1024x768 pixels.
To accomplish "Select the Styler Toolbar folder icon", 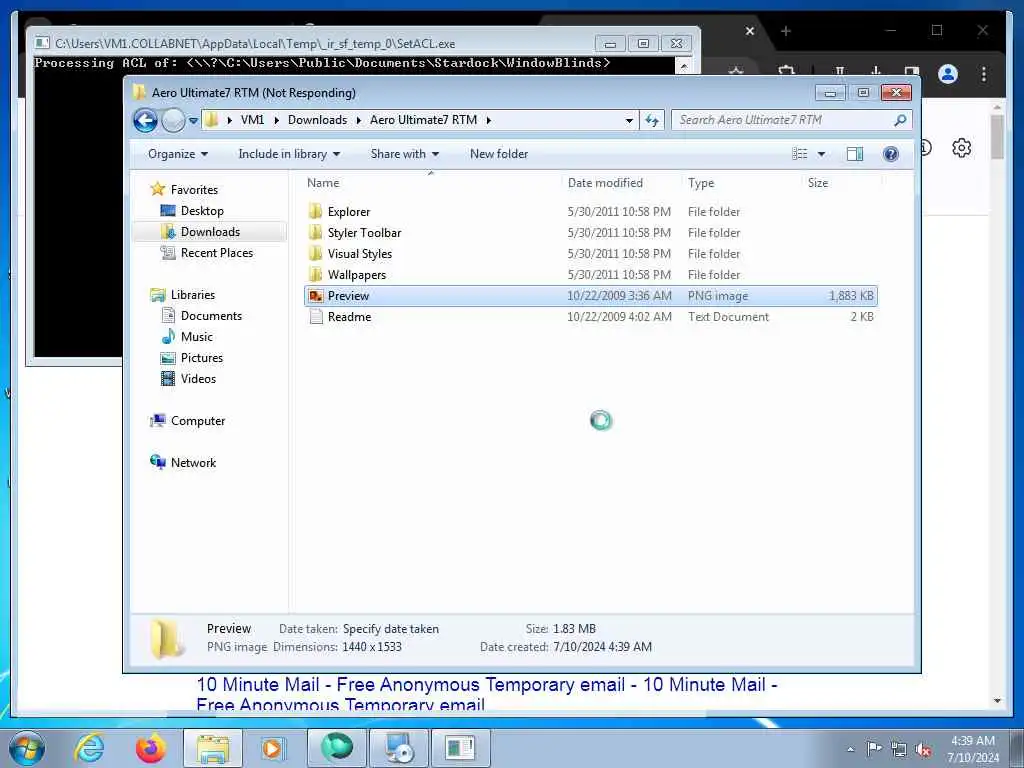I will coord(315,232).
